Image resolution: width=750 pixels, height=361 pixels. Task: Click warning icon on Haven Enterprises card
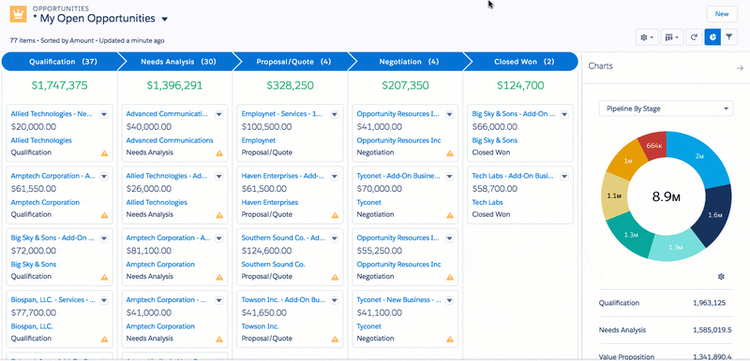[335, 215]
